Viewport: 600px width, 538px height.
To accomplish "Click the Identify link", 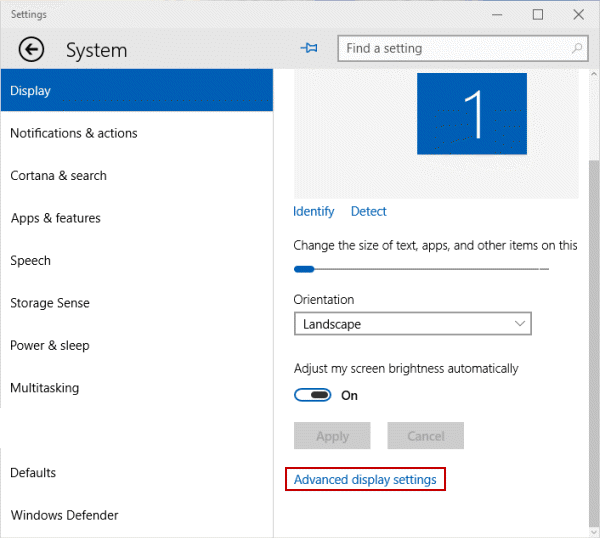I will click(313, 211).
